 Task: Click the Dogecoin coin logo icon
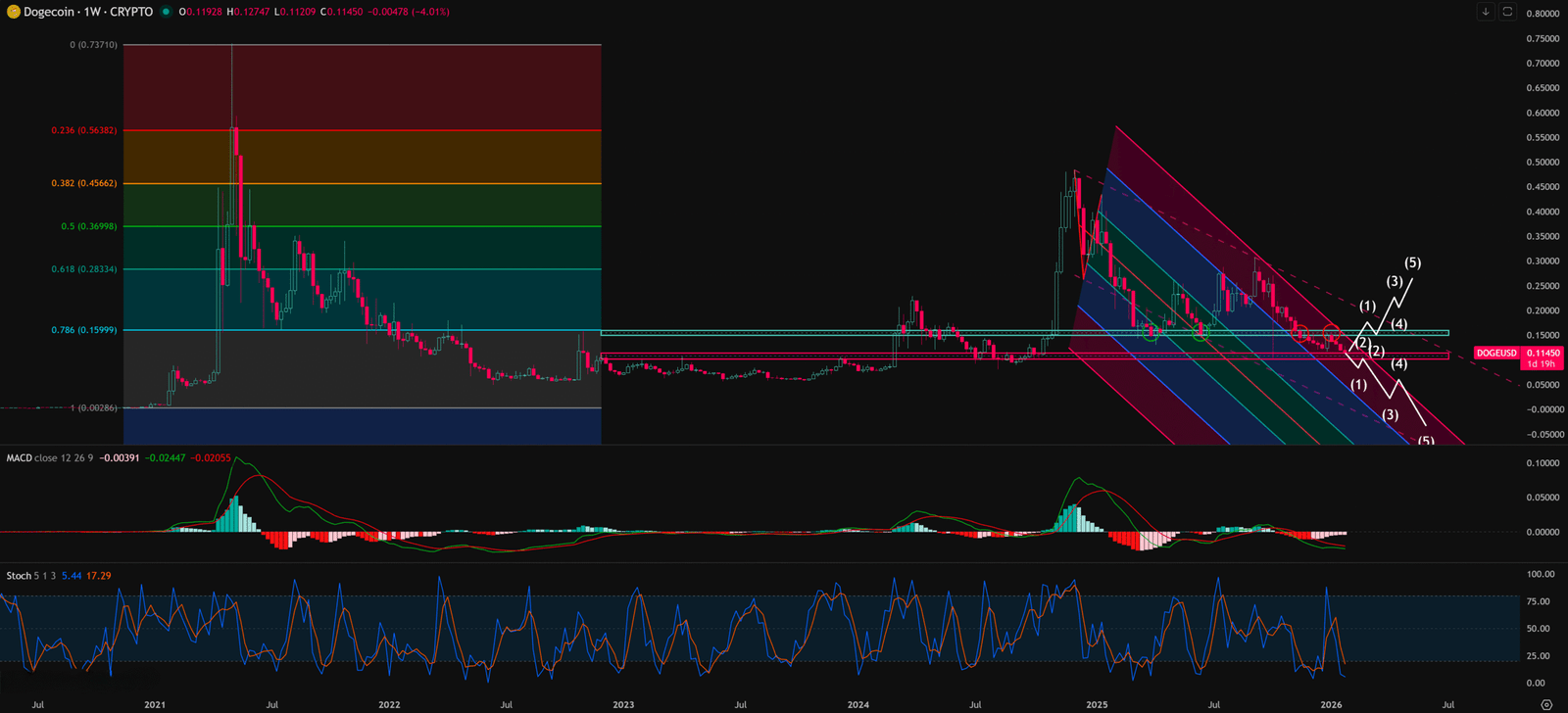14,12
